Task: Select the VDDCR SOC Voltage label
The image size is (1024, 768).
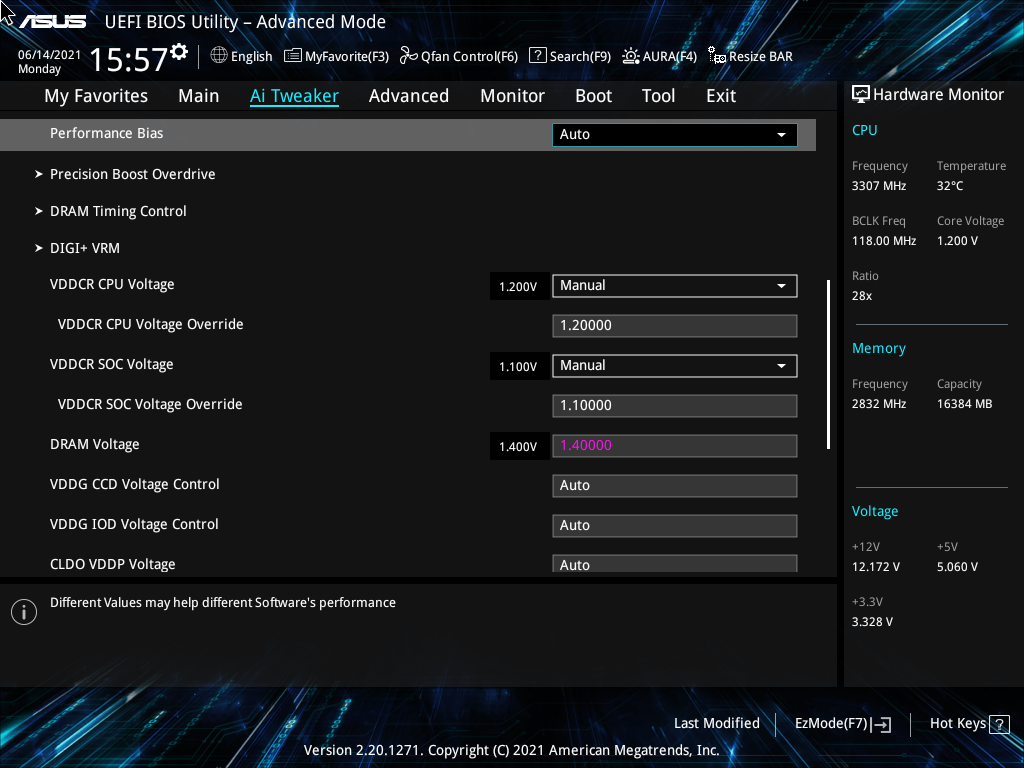Action: [x=112, y=364]
